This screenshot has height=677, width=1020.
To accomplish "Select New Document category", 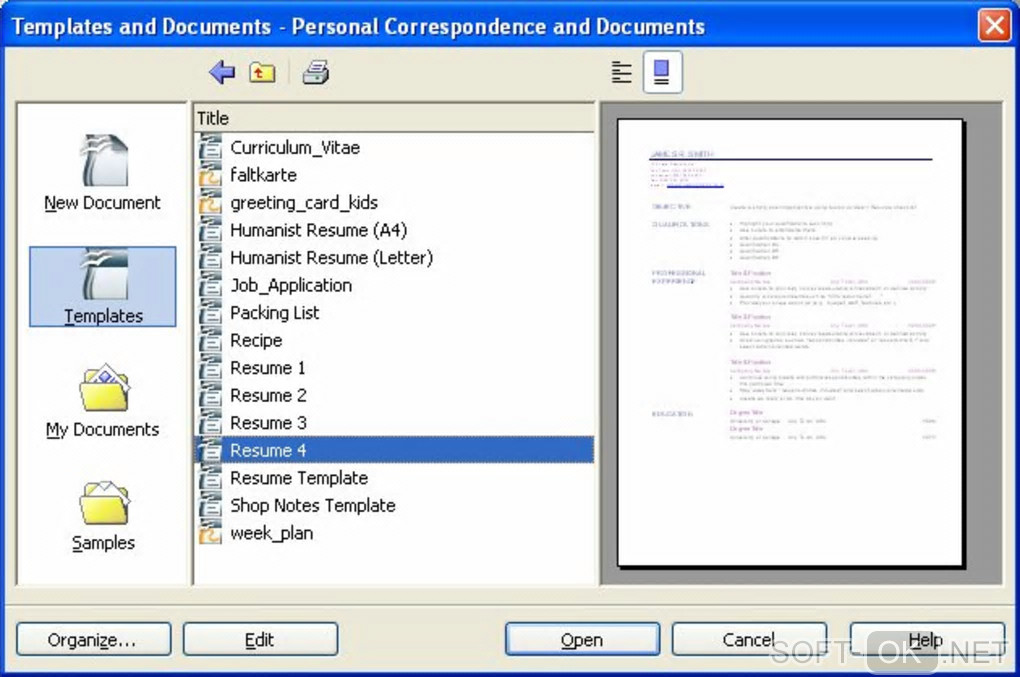I will [x=102, y=172].
